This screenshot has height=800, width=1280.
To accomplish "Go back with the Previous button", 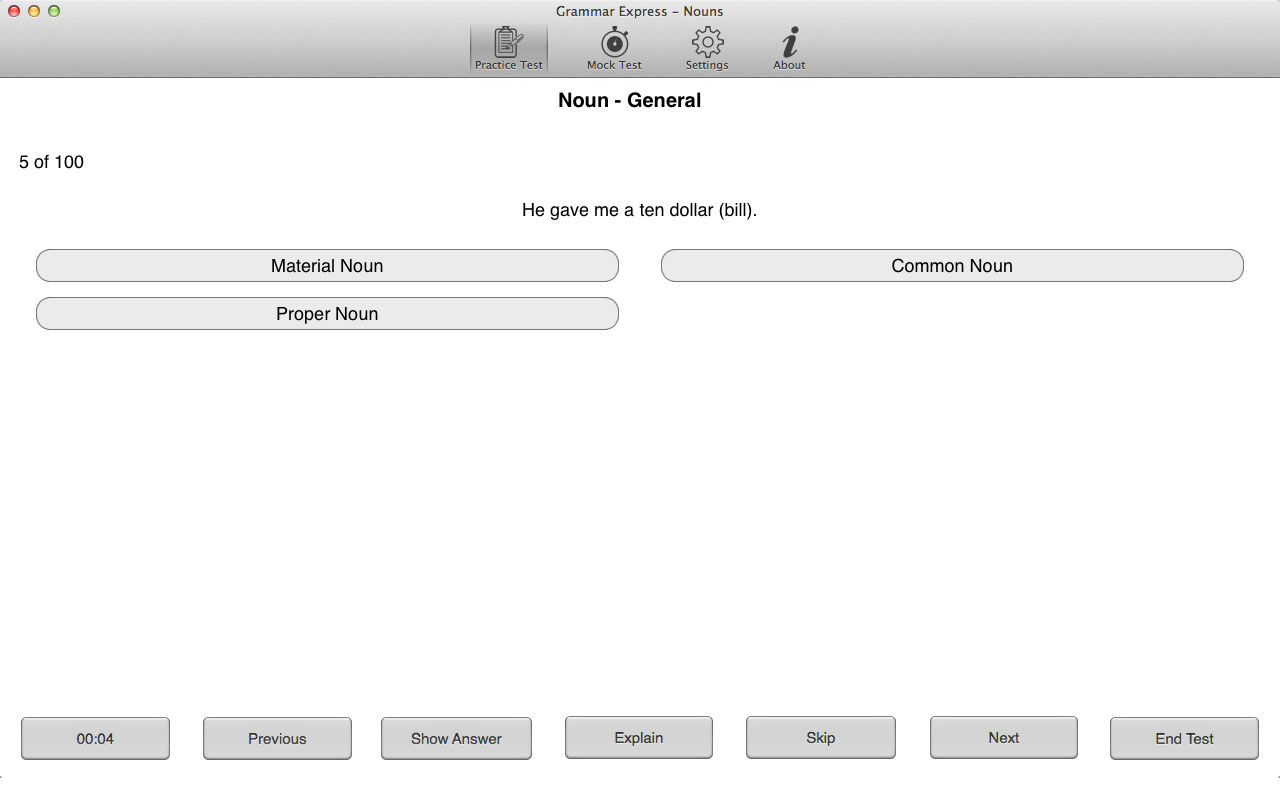I will 277,739.
